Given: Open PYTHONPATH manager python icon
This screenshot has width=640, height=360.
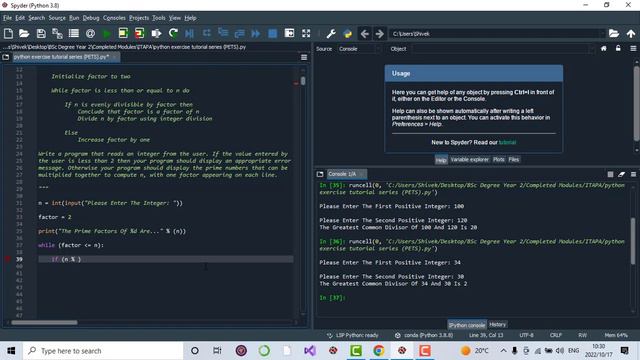Looking at the screenshot, I should [347, 33].
